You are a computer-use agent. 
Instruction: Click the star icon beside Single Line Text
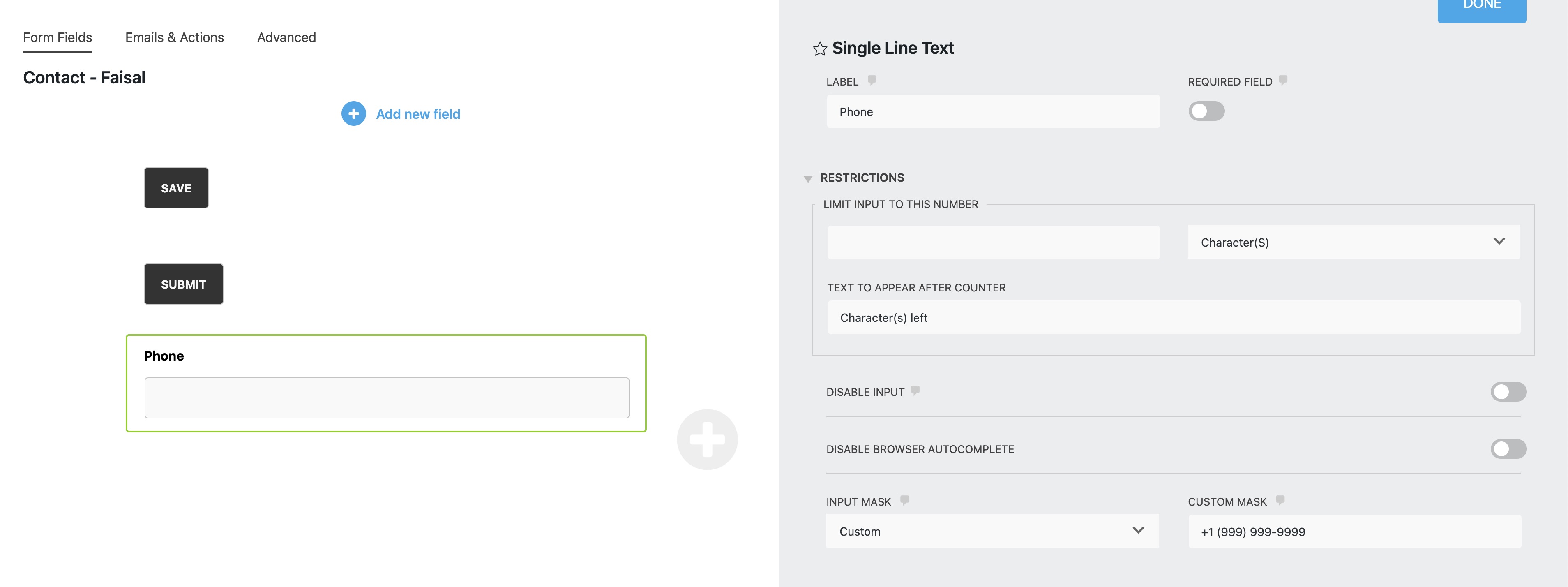click(819, 49)
